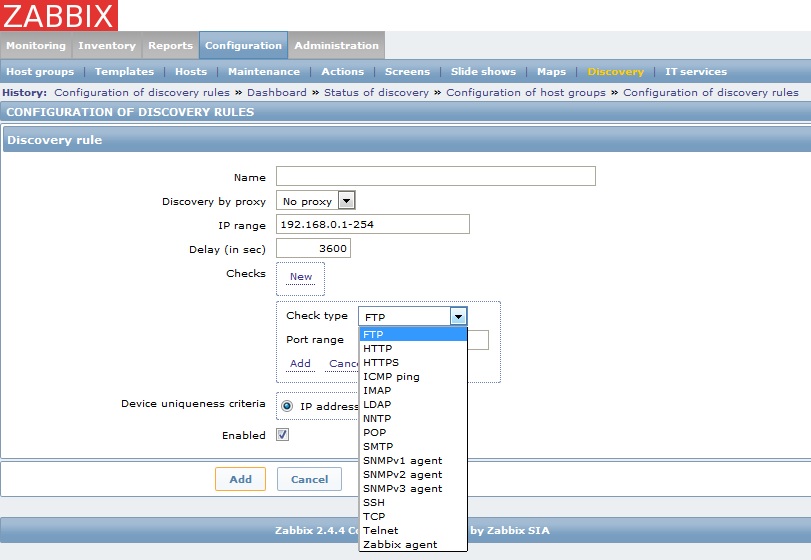Image resolution: width=811 pixels, height=560 pixels.
Task: Choose Zabbix agent check type
Action: point(400,545)
